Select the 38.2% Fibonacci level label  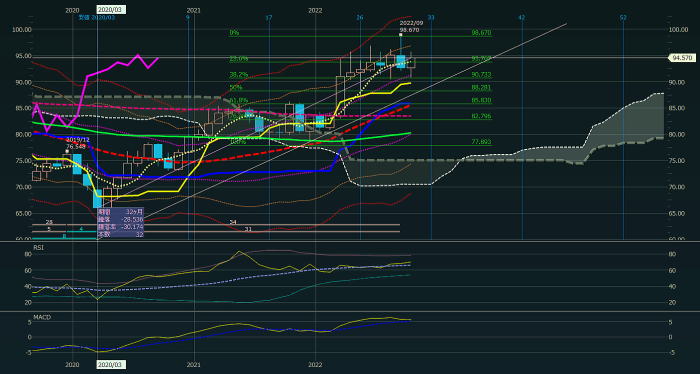point(238,75)
